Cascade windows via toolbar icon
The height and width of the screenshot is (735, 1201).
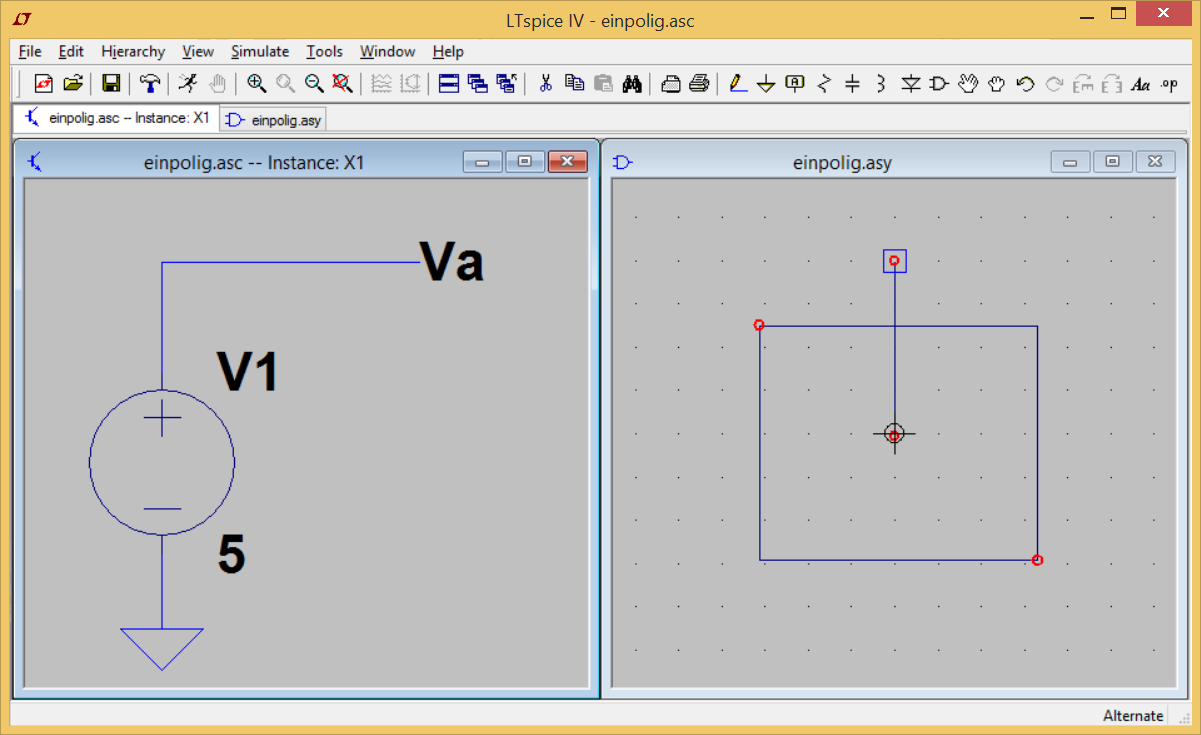tap(478, 84)
